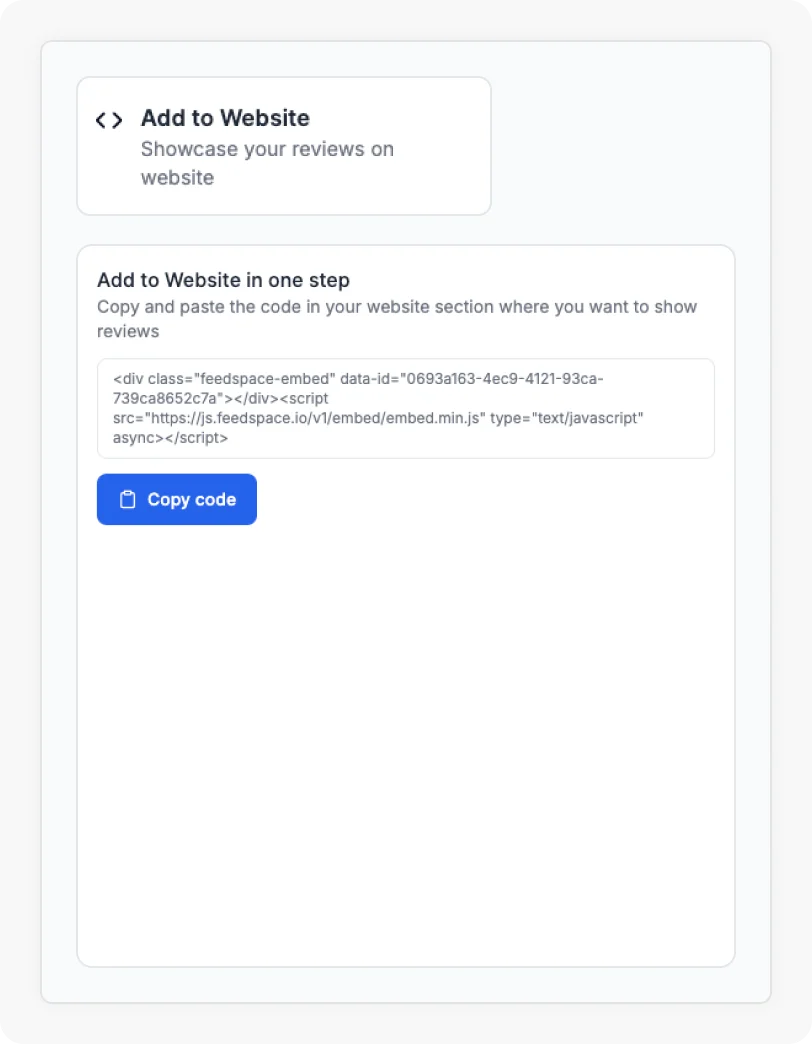The height and width of the screenshot is (1044, 812).
Task: Click the Showcase your reviews on website subtitle
Action: coord(267,163)
